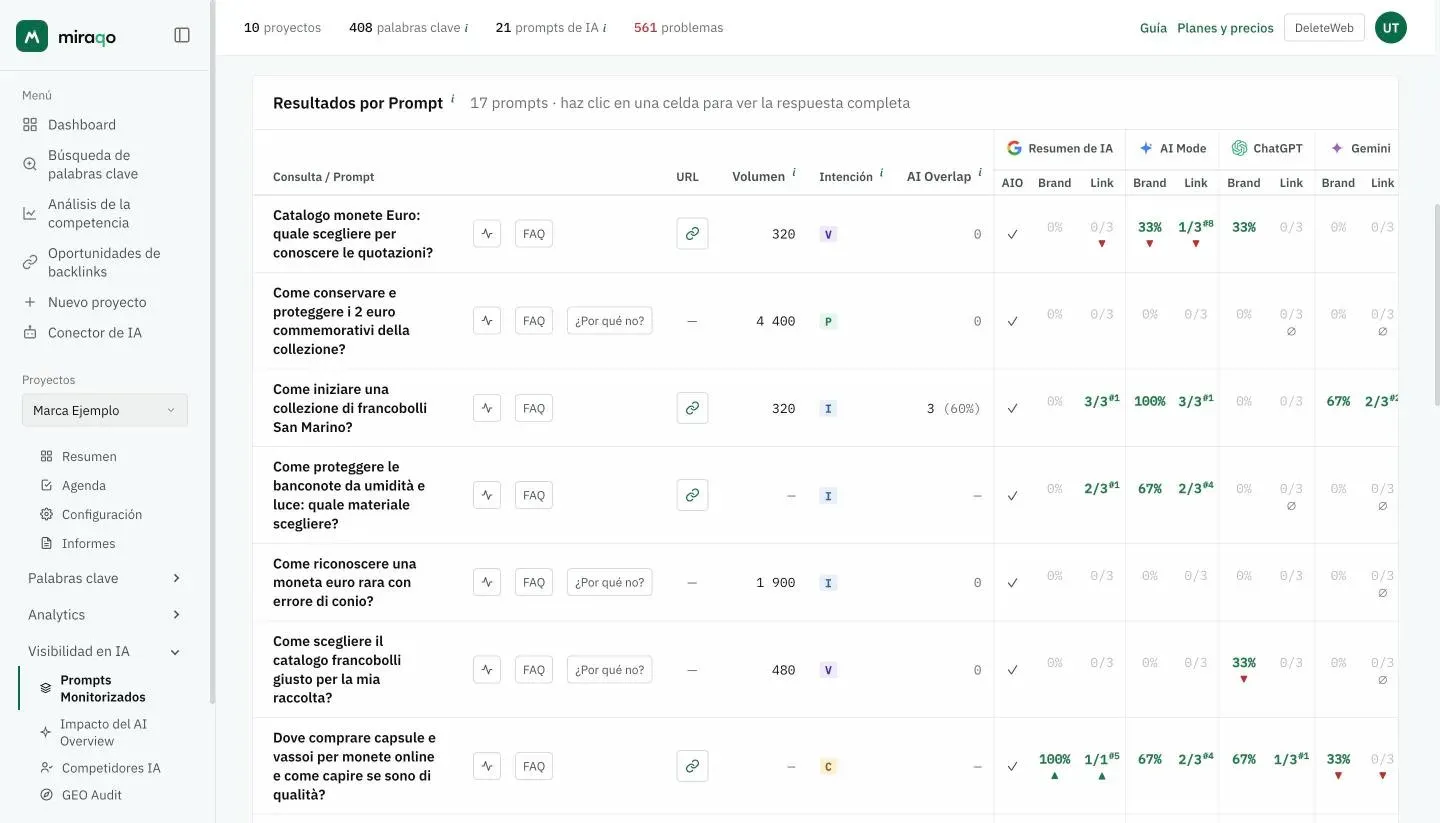Screen dimensions: 1440x823
Task: Collapse the Visibilidad en IA section
Action: 104,651
